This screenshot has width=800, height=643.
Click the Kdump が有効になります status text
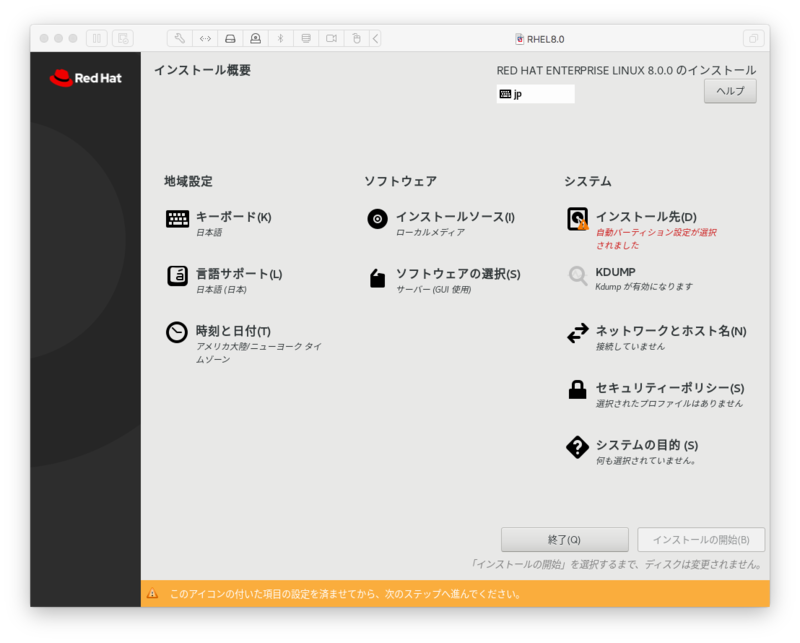[644, 287]
